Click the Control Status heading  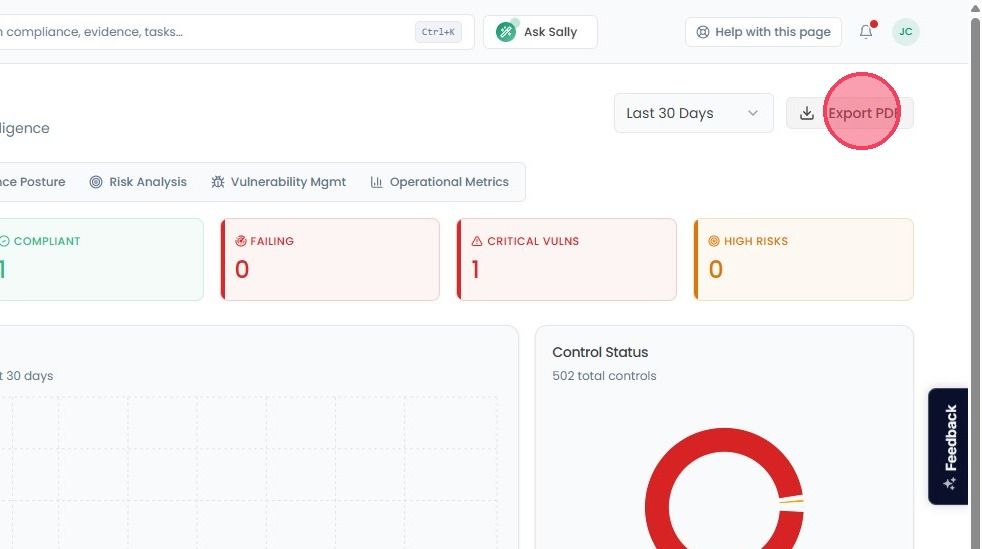click(600, 352)
